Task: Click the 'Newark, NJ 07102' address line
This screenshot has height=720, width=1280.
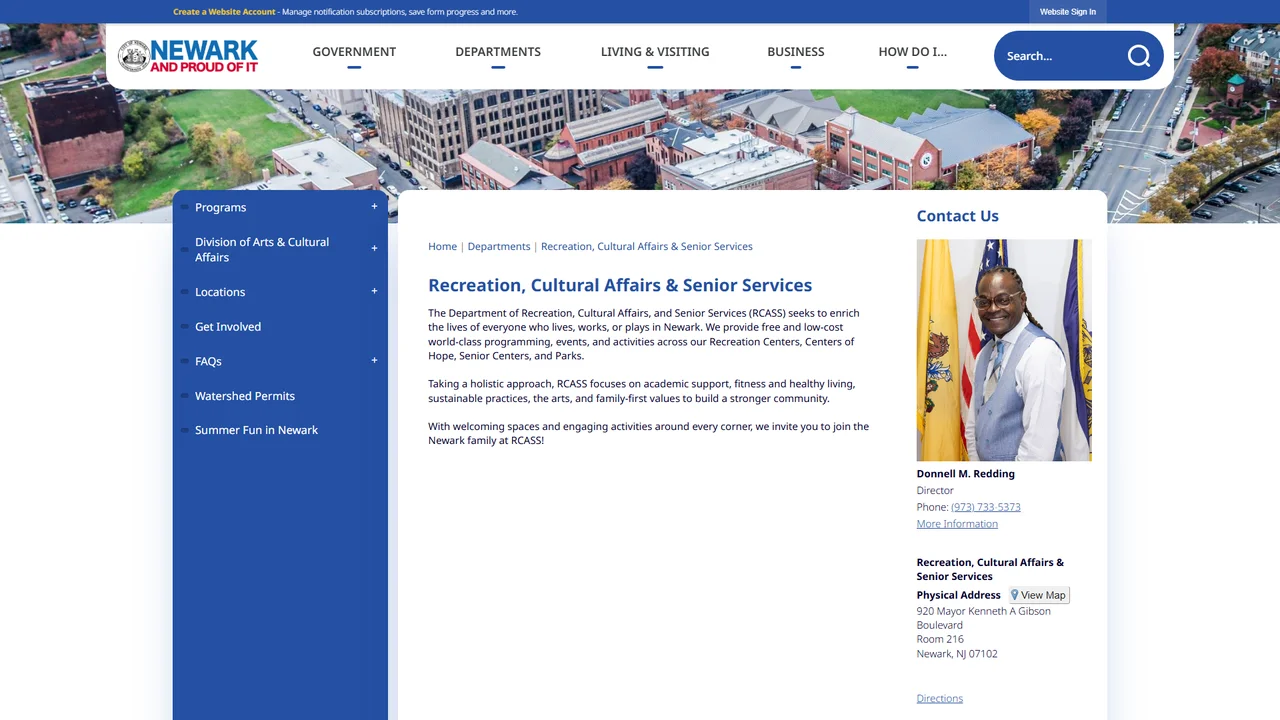Action: click(x=957, y=654)
